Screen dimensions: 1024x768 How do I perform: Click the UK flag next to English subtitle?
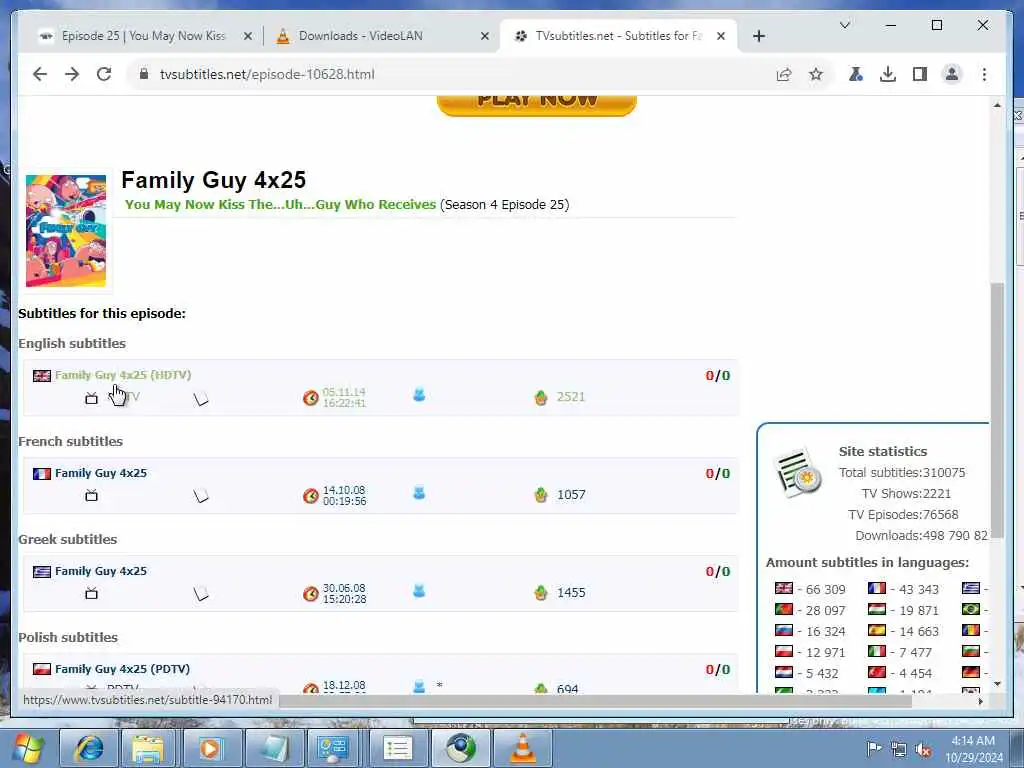[x=42, y=376]
